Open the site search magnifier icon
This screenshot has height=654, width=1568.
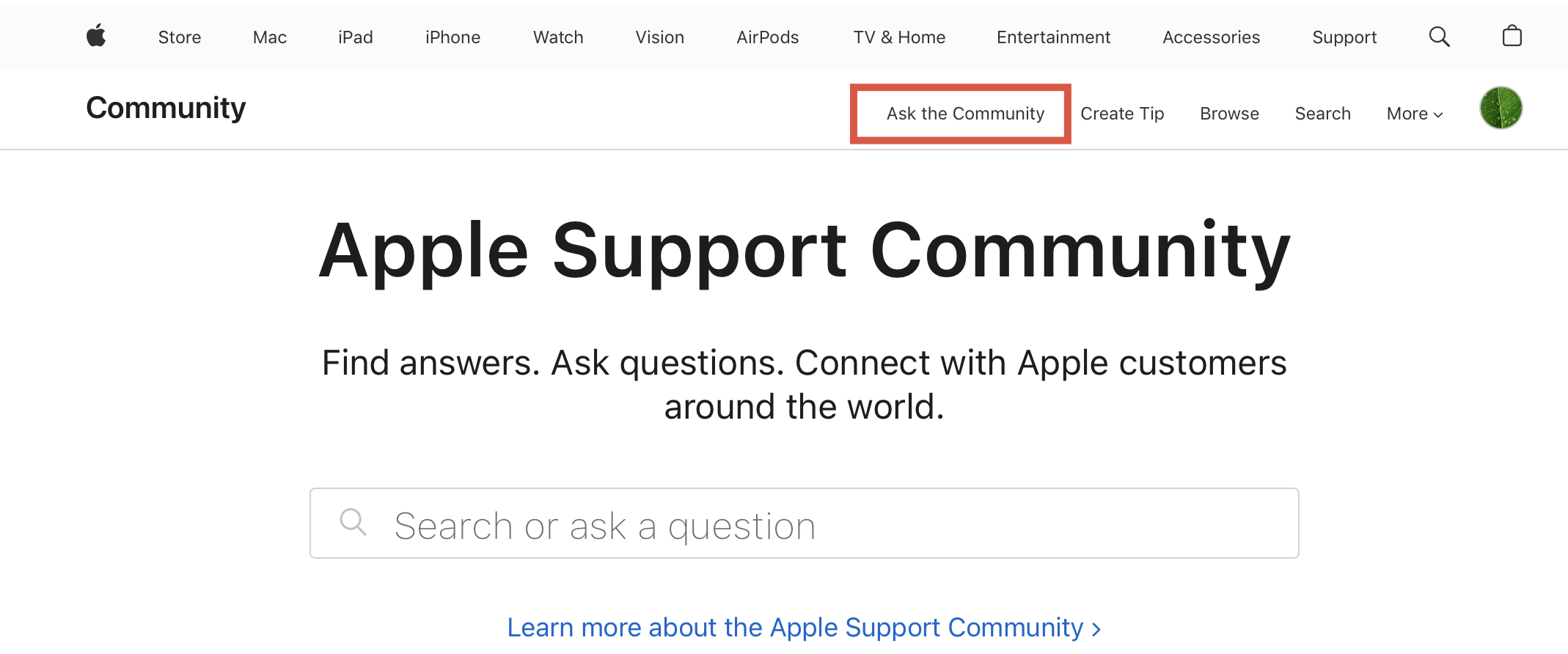click(x=1439, y=37)
